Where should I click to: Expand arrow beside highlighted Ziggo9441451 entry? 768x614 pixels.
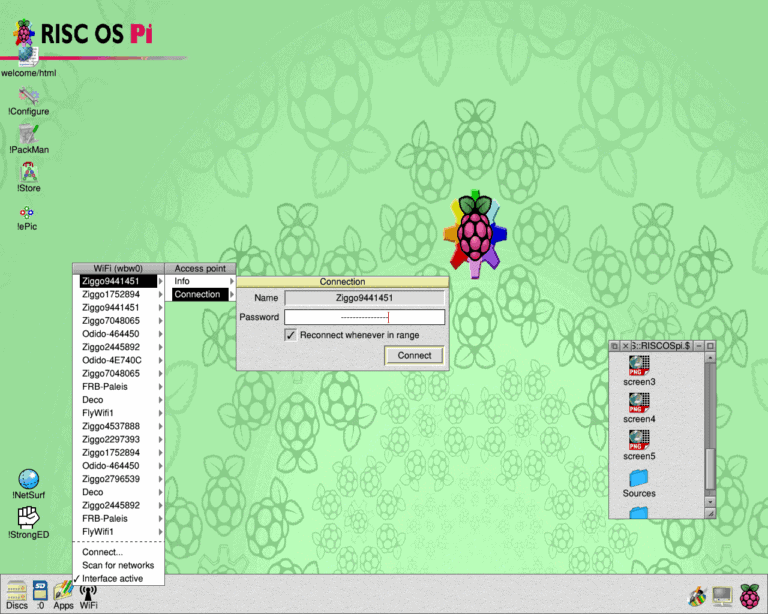160,281
